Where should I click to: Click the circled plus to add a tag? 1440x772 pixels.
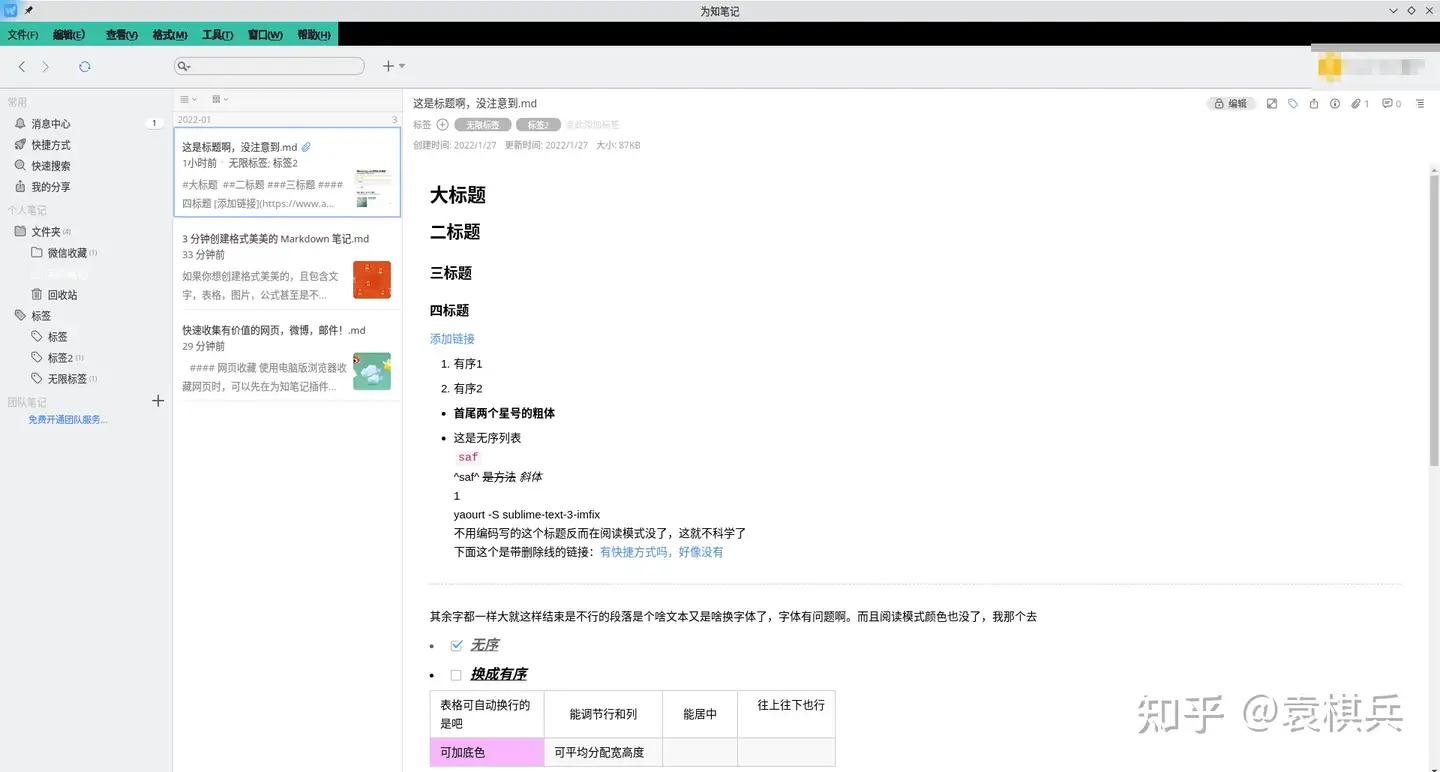click(x=443, y=125)
